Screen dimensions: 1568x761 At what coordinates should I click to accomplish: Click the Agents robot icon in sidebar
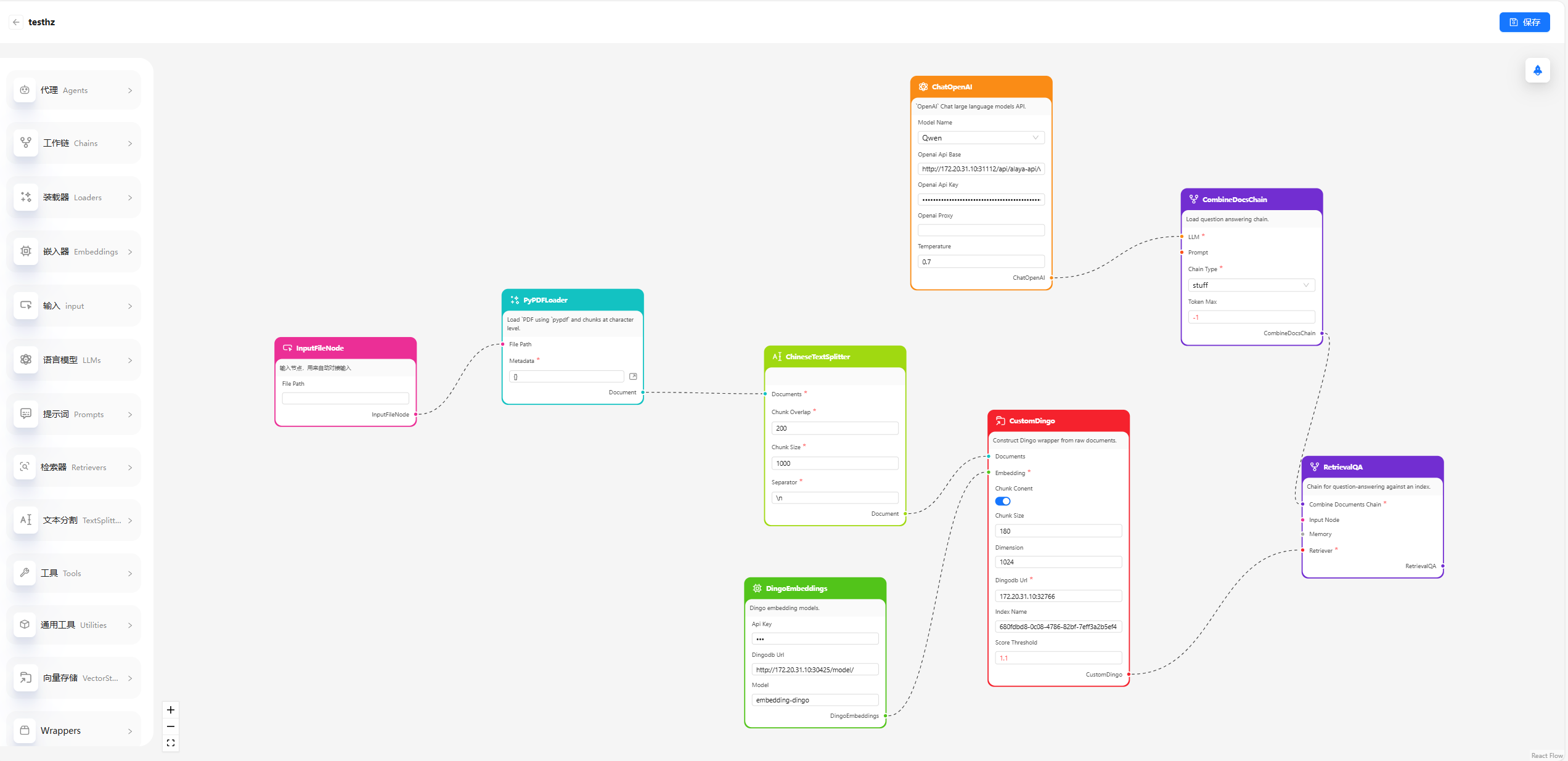(x=25, y=90)
